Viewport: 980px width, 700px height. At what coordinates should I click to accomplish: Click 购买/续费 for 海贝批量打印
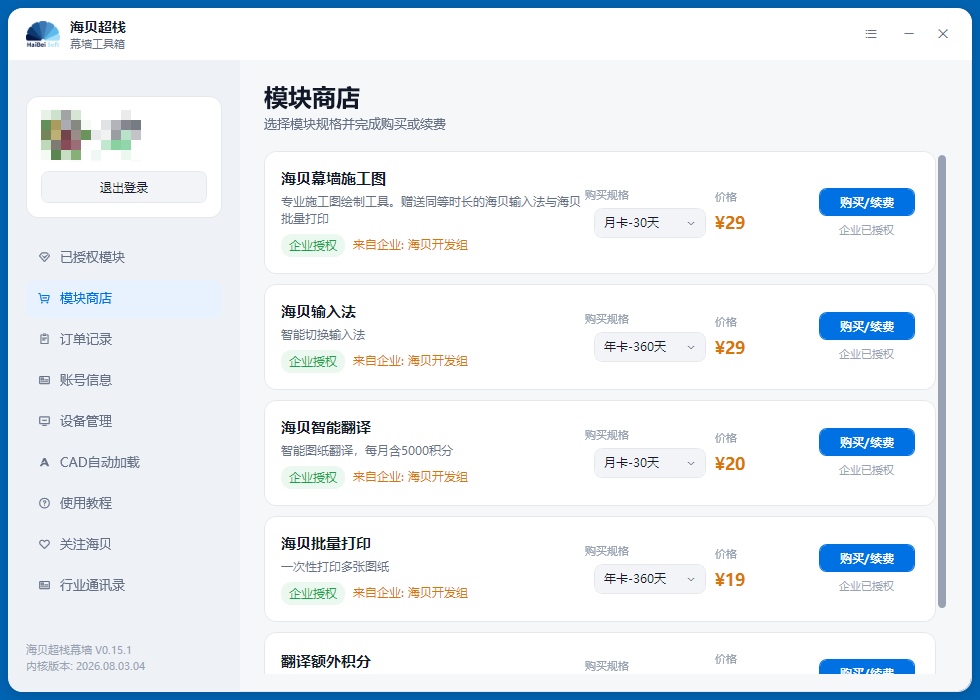pos(867,558)
